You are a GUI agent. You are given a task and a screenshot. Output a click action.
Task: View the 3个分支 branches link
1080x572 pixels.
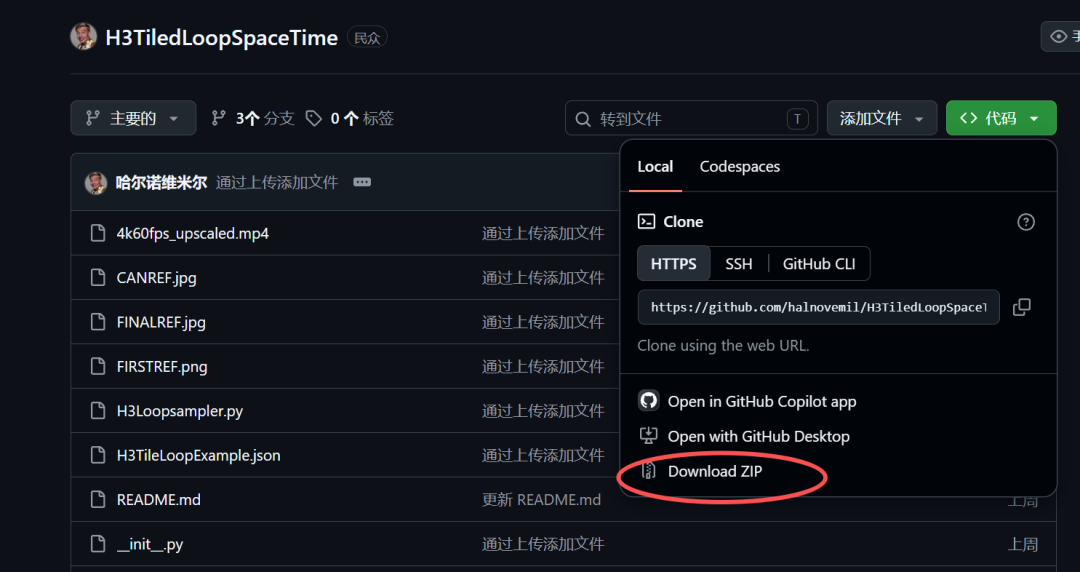pyautogui.click(x=253, y=119)
